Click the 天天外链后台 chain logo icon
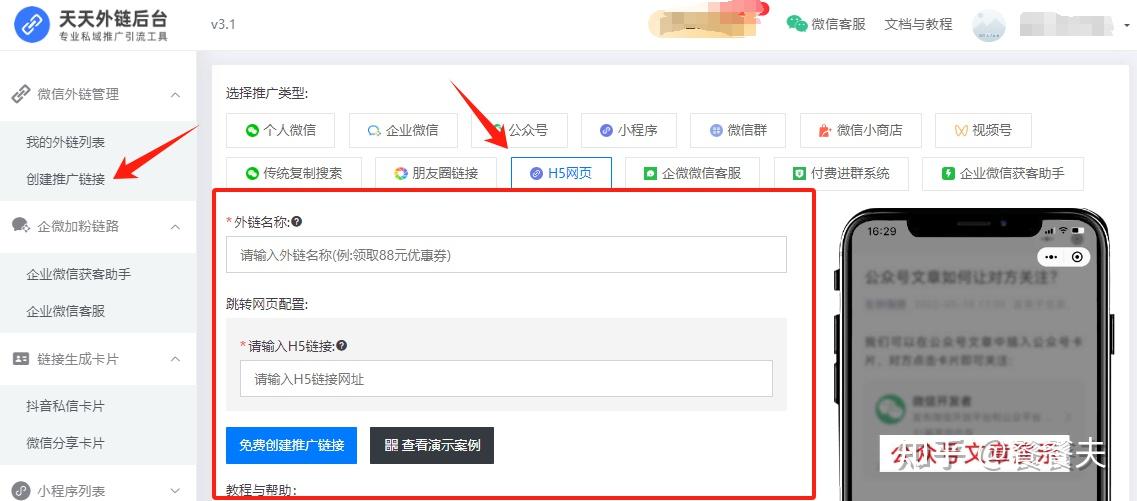 pos(32,25)
